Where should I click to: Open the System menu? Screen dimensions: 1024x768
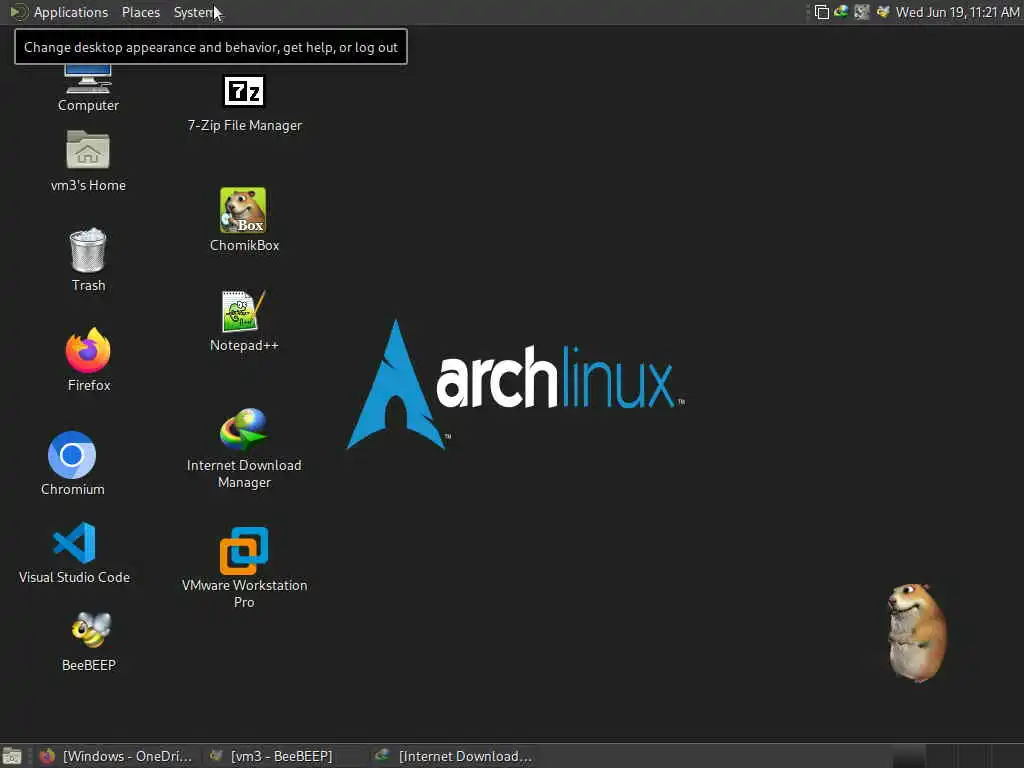(193, 12)
